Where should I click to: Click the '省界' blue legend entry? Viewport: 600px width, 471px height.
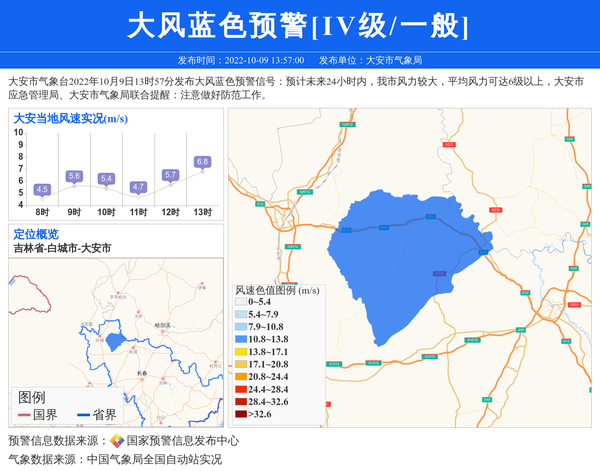coord(97,415)
